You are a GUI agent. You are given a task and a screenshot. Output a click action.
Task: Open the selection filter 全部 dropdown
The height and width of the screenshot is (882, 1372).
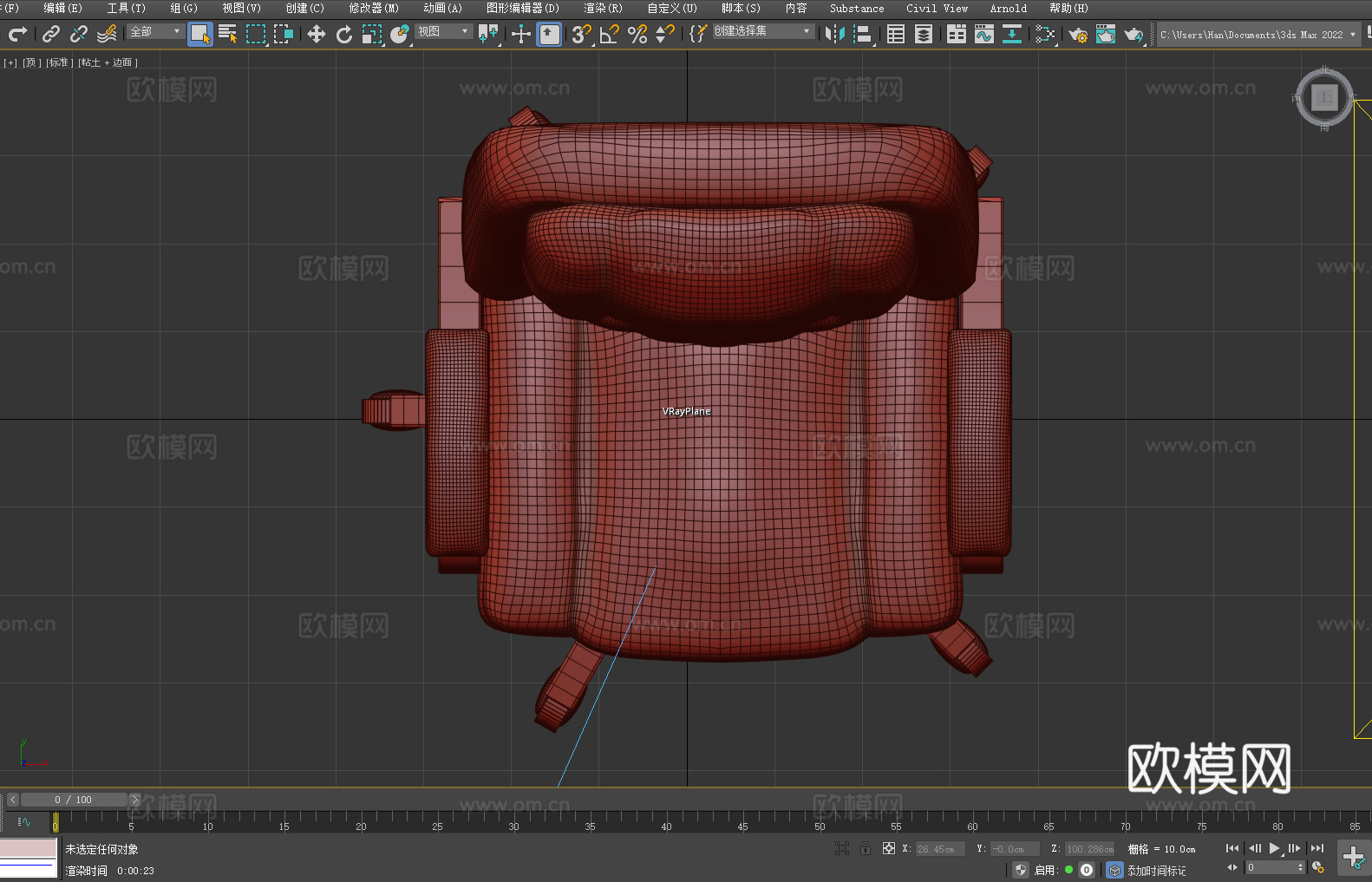[156, 31]
